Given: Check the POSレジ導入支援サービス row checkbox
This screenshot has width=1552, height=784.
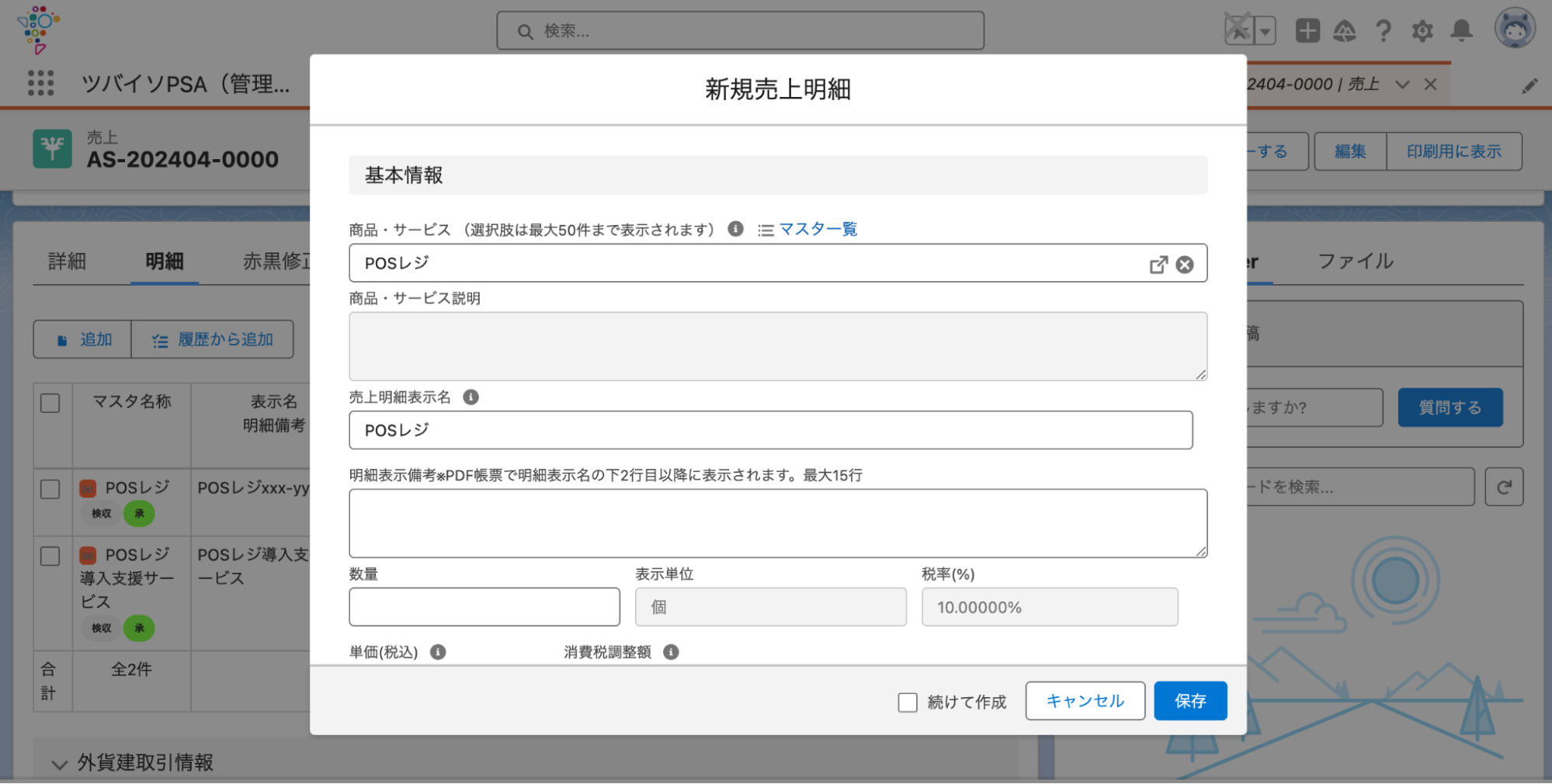Looking at the screenshot, I should (x=50, y=557).
